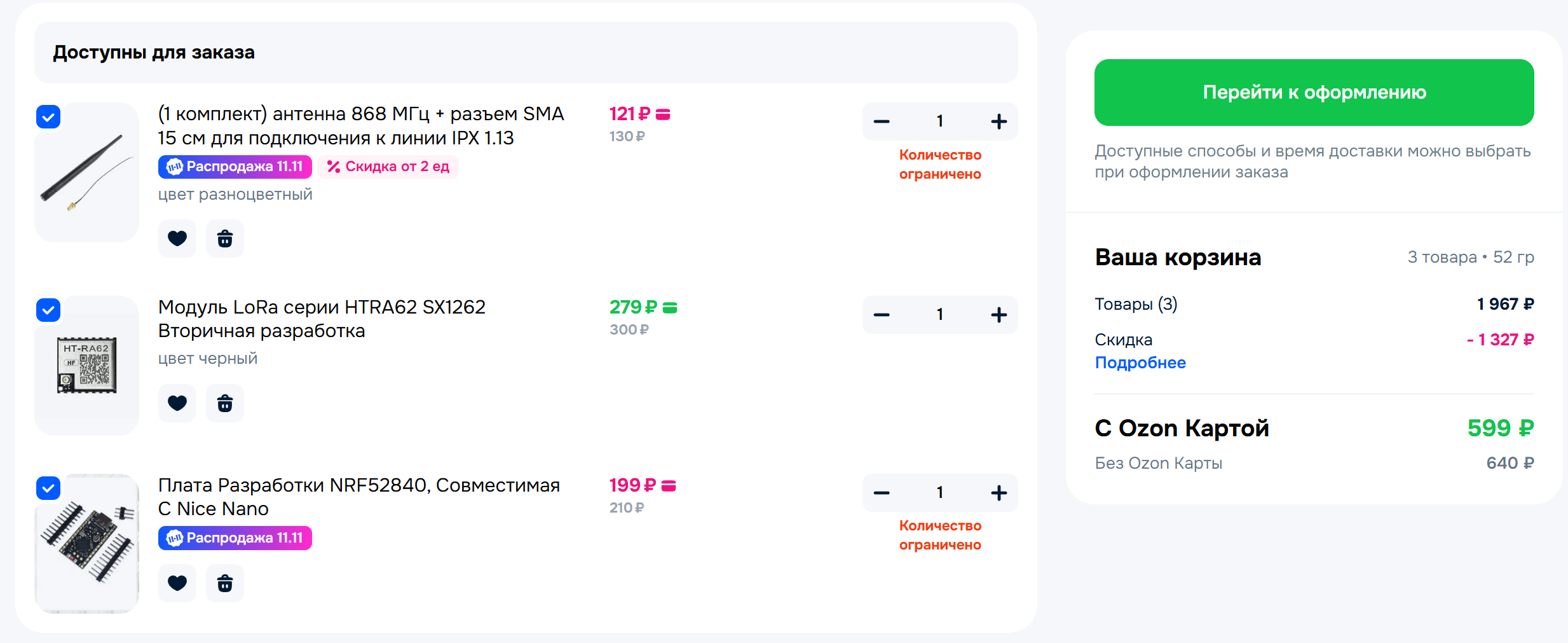Uncheck the 868 MHz antenna item
This screenshot has height=643, width=1568.
click(x=48, y=117)
